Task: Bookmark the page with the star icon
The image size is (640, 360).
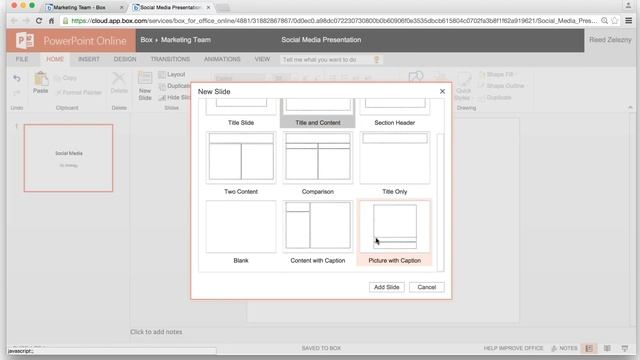Action: pyautogui.click(x=615, y=20)
